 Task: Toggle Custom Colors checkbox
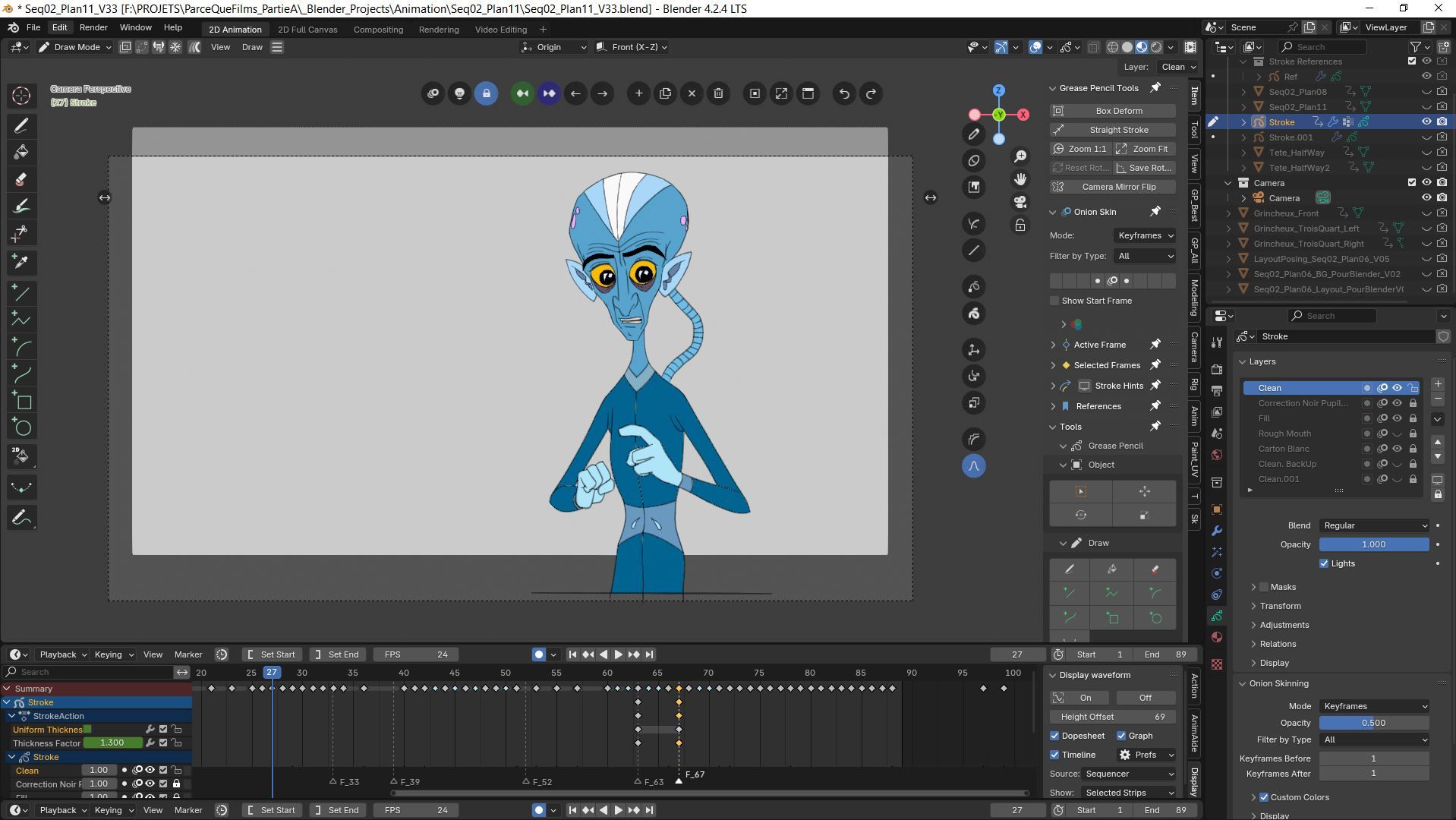1264,797
